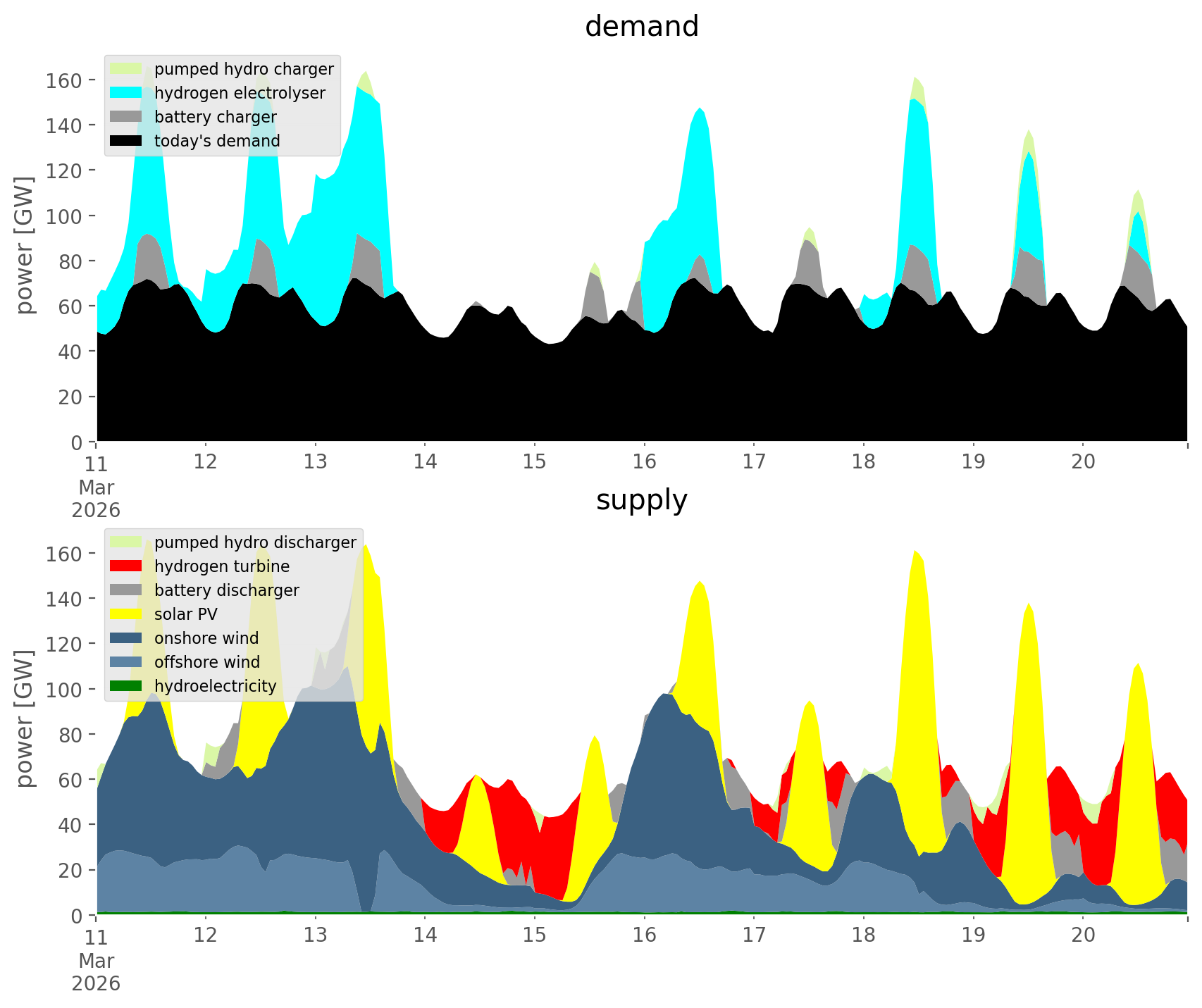This screenshot has height=1008, width=1202.
Task: Click the black today's demand legend swatch
Action: [126, 141]
